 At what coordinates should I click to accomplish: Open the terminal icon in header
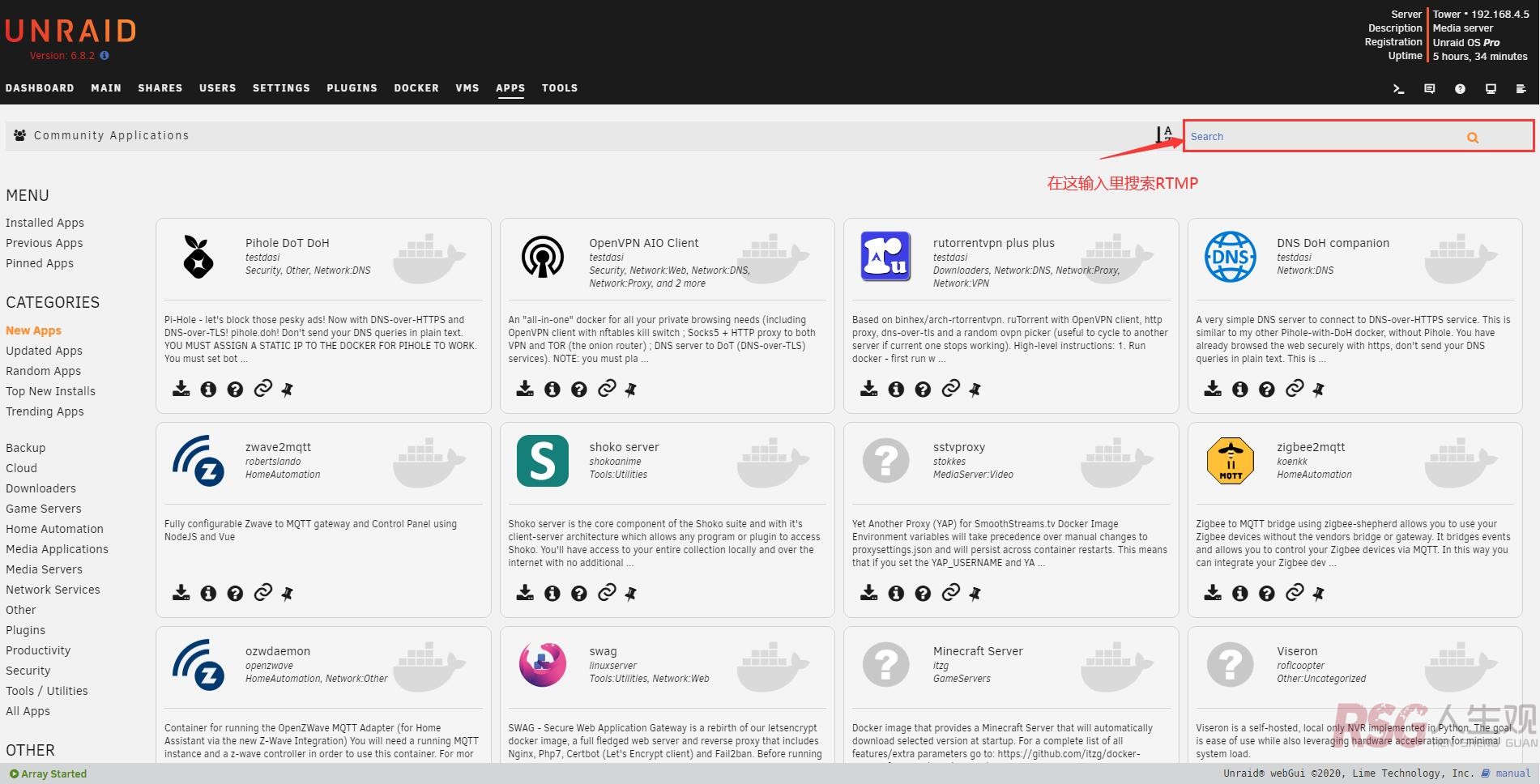[x=1398, y=89]
